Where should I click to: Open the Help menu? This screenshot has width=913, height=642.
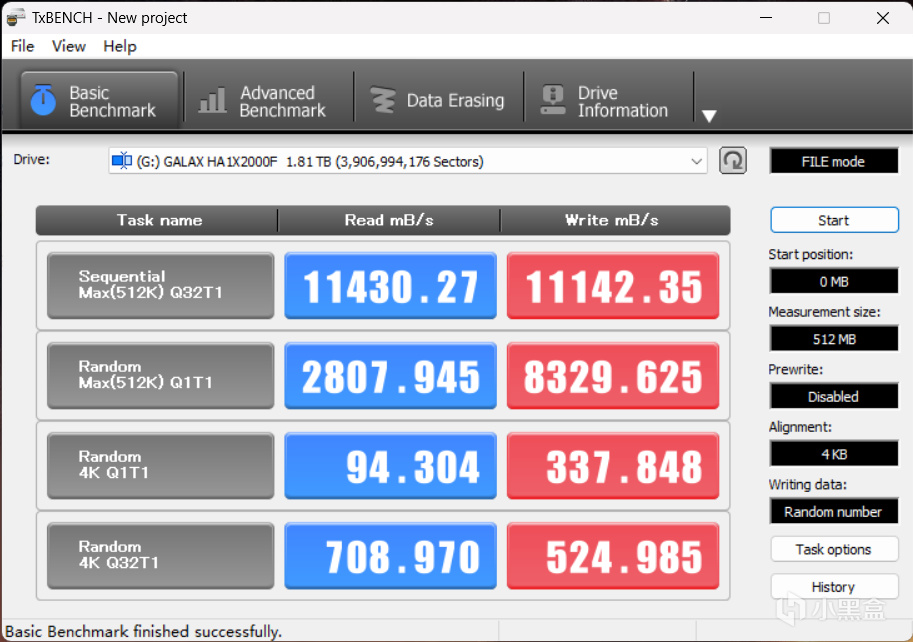(120, 46)
